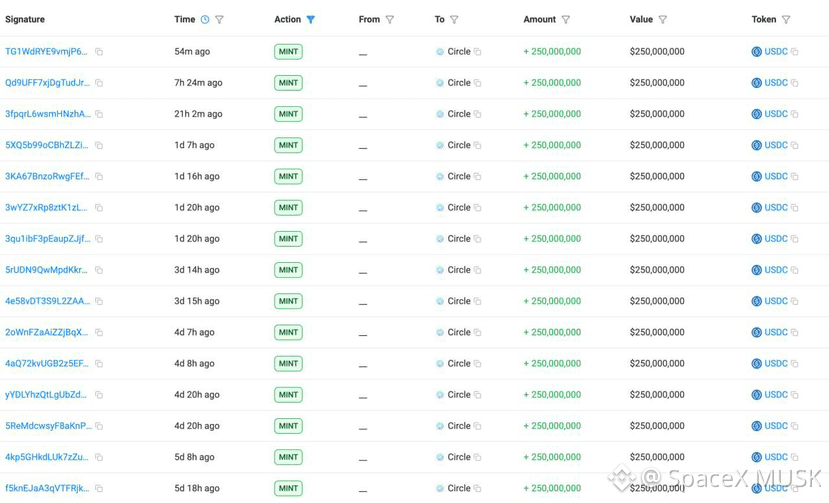This screenshot has height=503, width=829.
Task: Click MINT badge in 1d 7h ago row
Action: [x=288, y=145]
